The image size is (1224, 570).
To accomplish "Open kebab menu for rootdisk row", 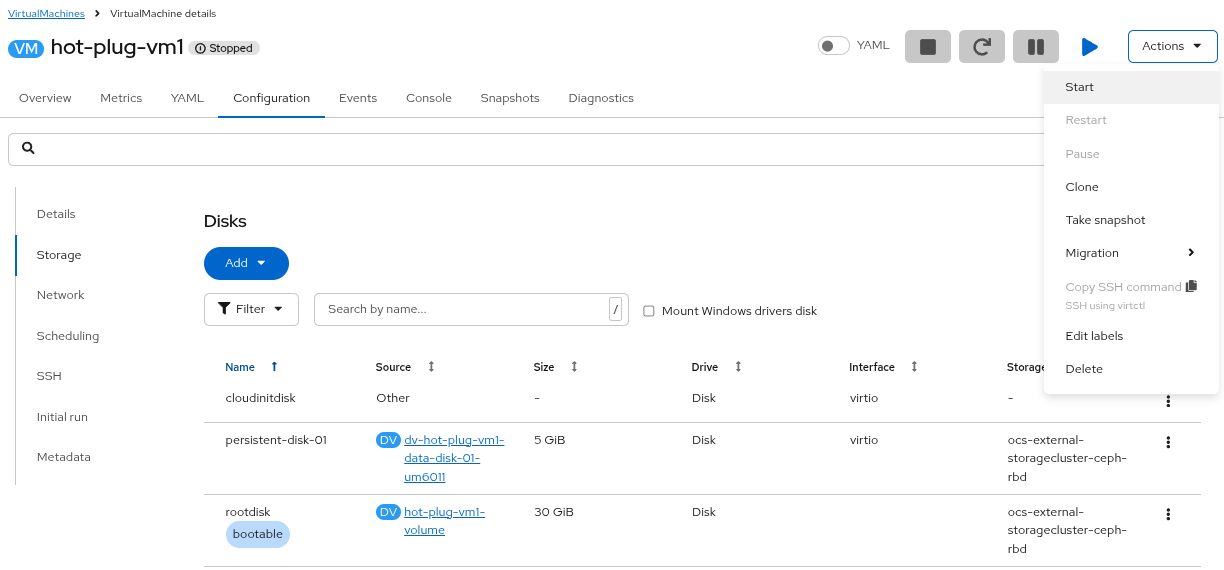I will tap(1167, 514).
